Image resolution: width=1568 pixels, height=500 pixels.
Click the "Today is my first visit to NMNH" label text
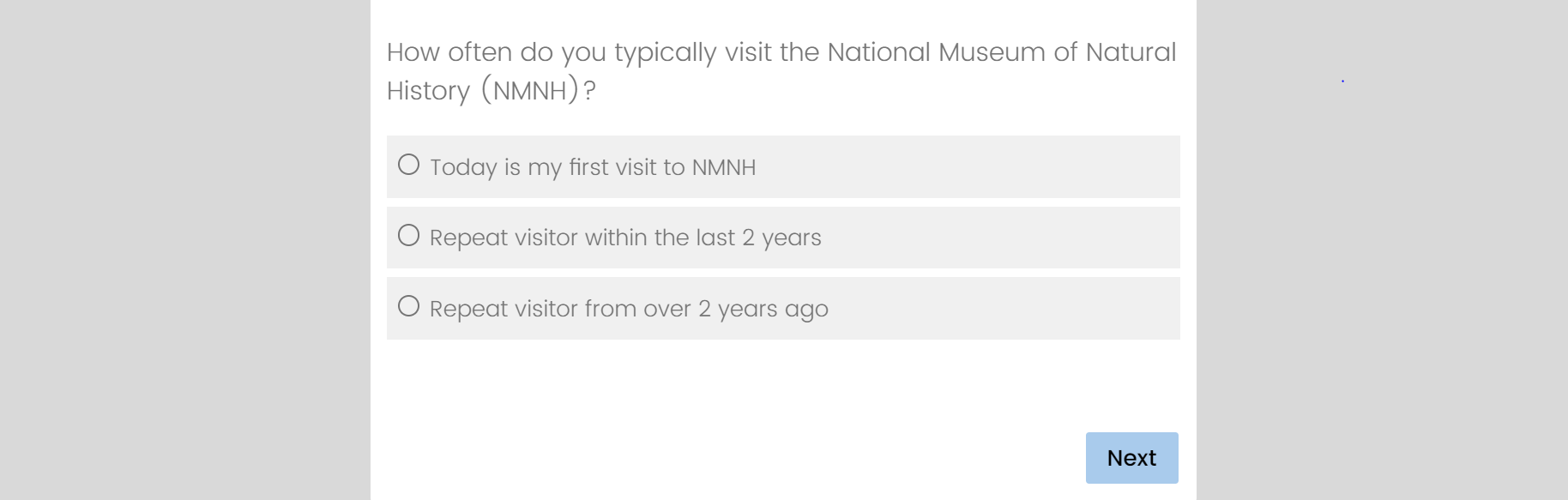click(x=592, y=167)
